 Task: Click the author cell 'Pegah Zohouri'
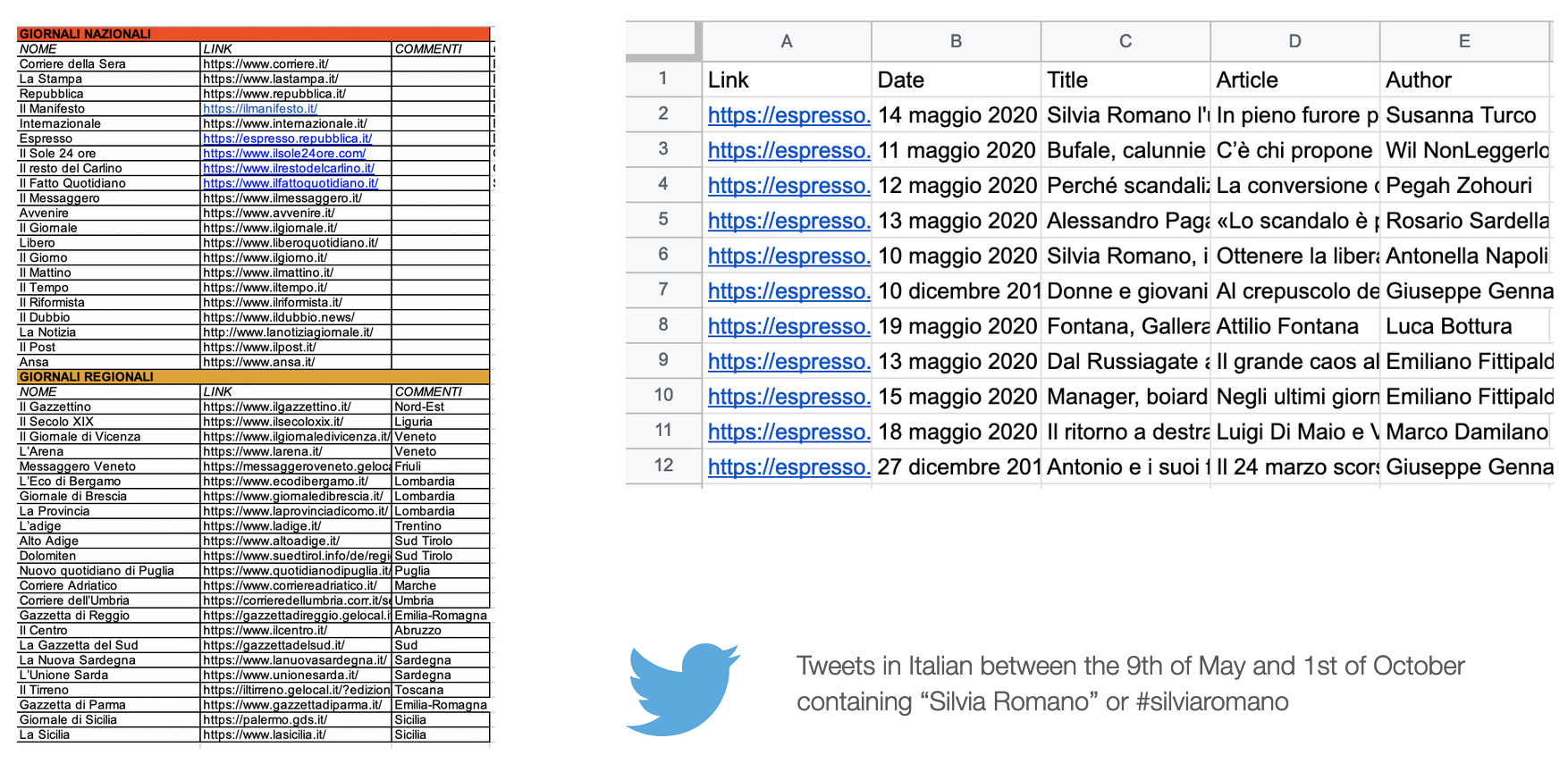tap(1464, 186)
